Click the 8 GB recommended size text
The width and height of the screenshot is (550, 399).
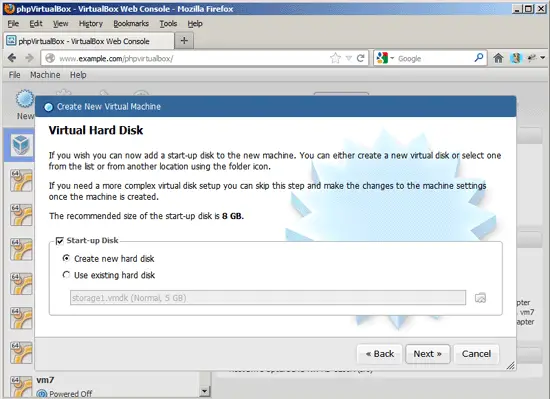coord(232,216)
